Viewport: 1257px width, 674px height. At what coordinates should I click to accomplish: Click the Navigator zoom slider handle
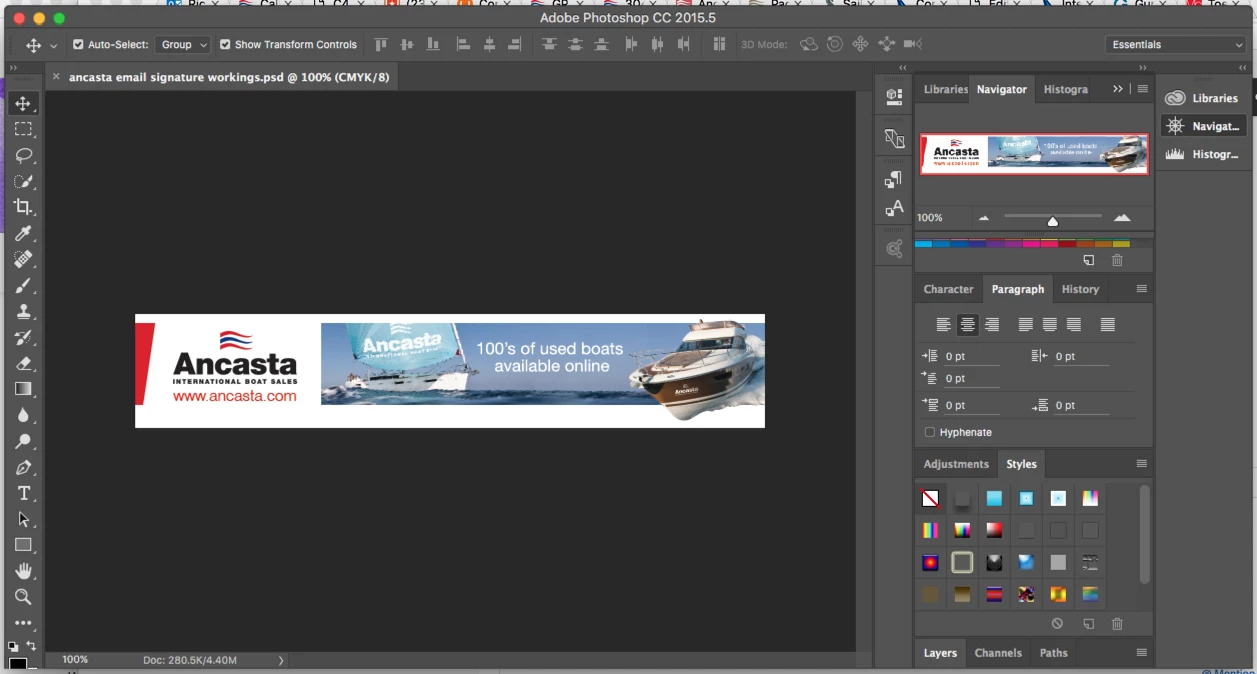point(1052,221)
